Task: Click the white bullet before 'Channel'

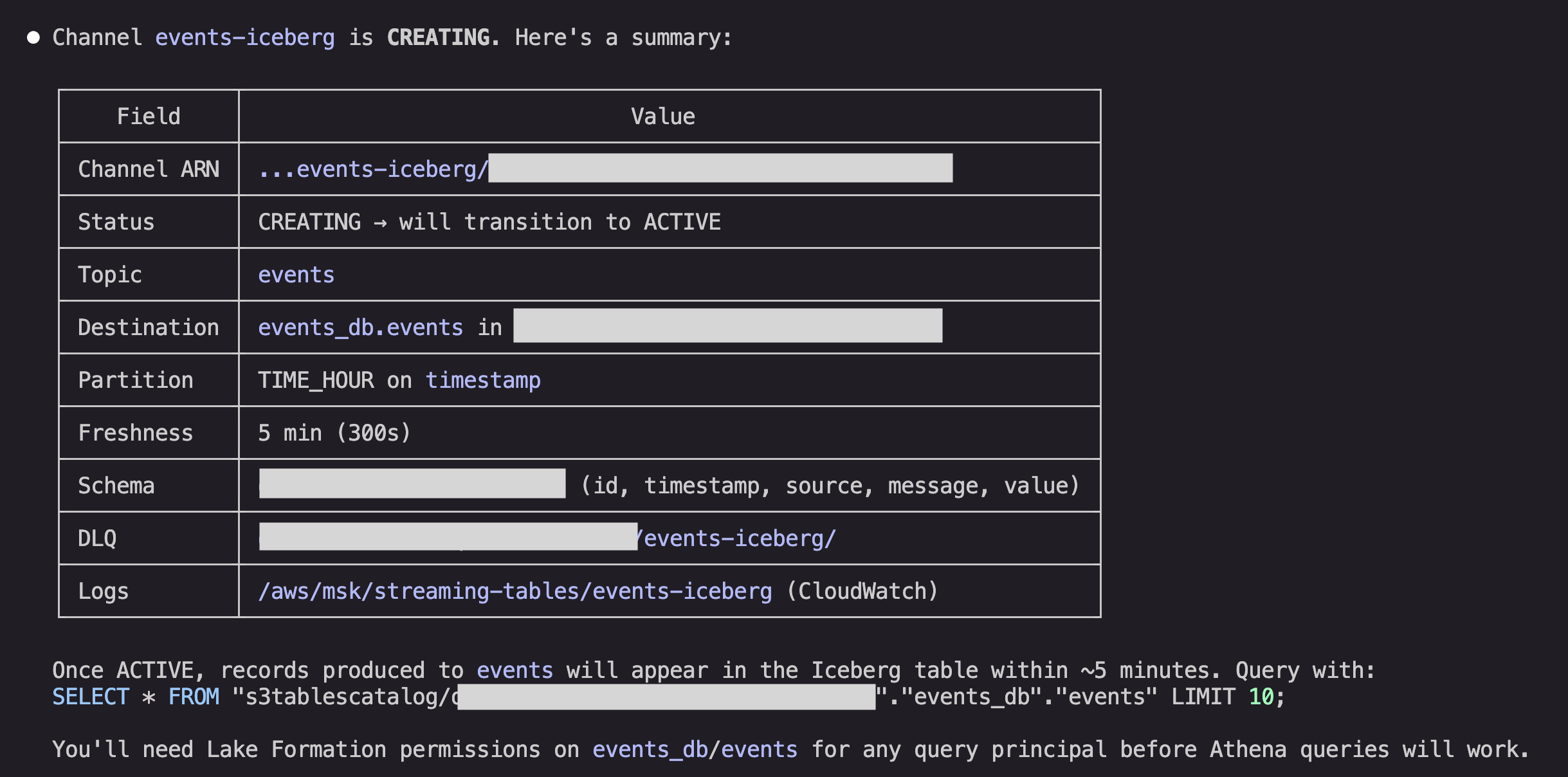Action: (33, 38)
